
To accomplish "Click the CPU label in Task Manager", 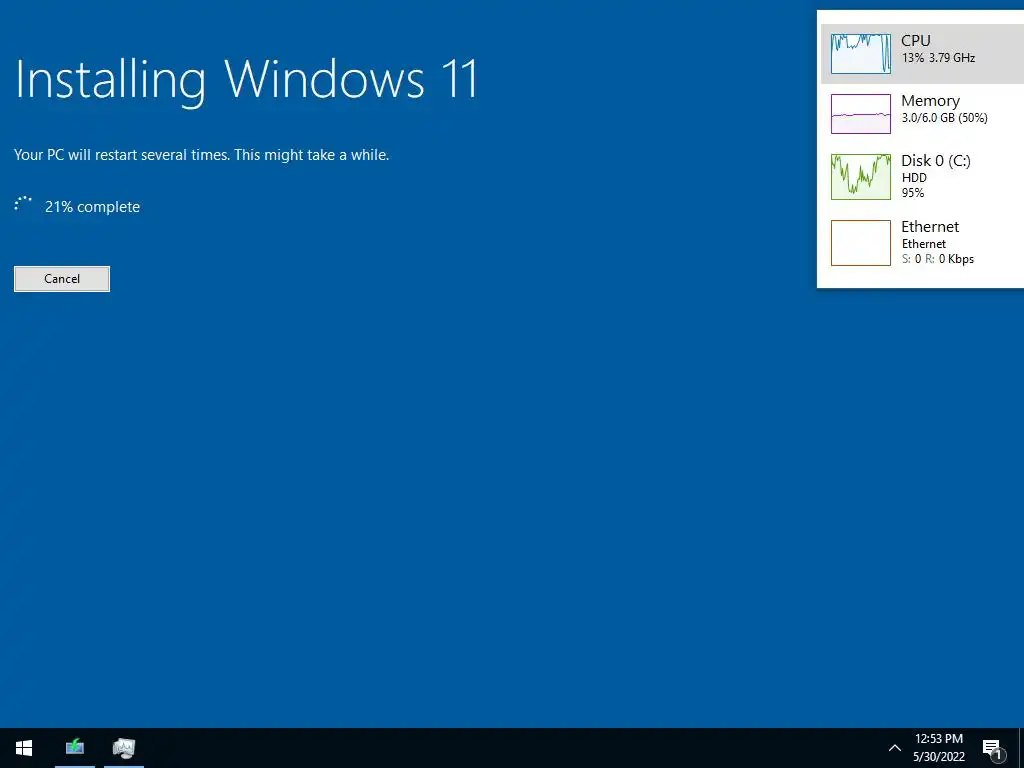I will (x=916, y=40).
